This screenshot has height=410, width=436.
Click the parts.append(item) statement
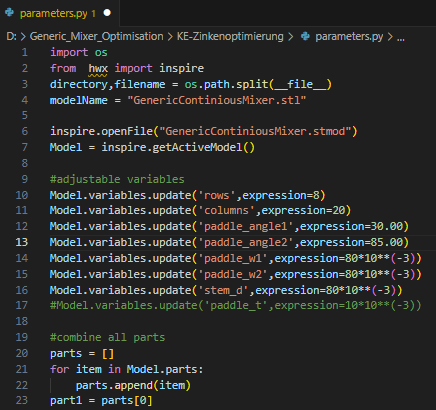click(133, 385)
